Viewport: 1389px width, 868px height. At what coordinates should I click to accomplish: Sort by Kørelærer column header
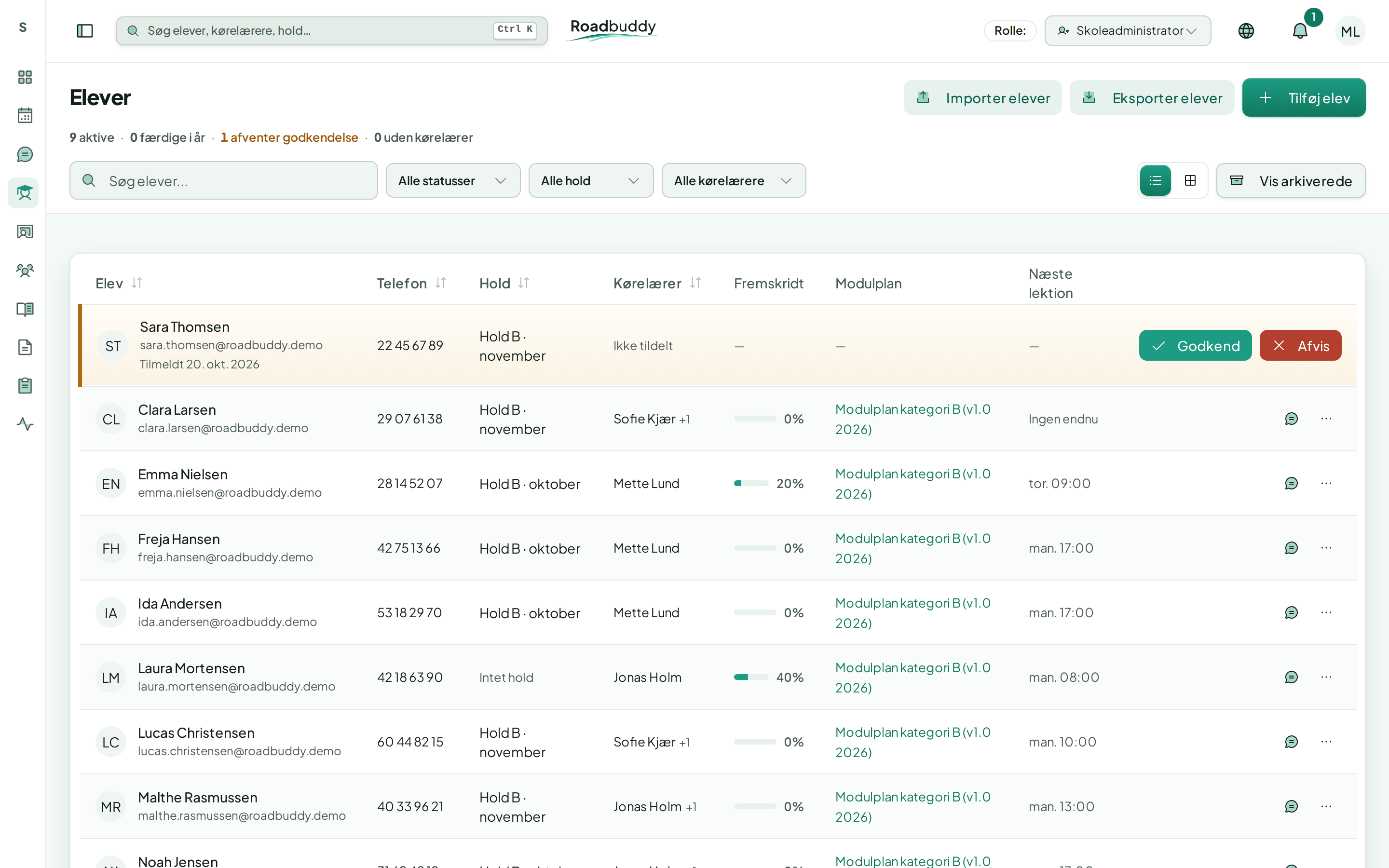[657, 283]
